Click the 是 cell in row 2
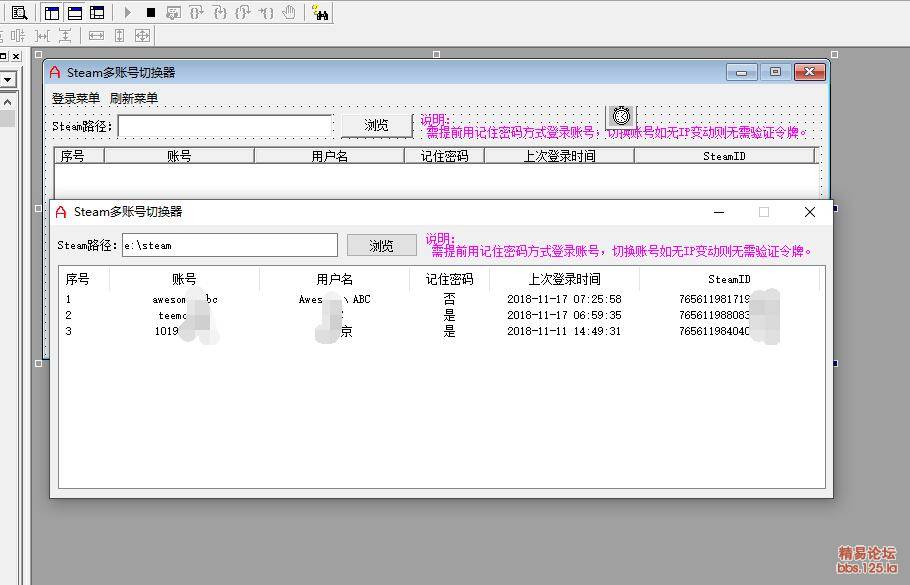This screenshot has height=585, width=910. [x=449, y=315]
